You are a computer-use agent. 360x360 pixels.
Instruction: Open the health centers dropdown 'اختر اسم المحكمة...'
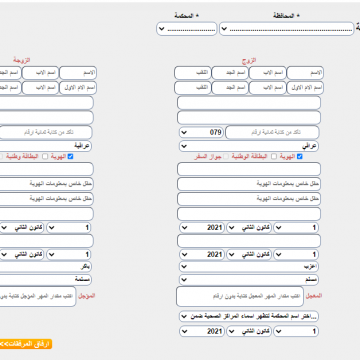(x=249, y=316)
